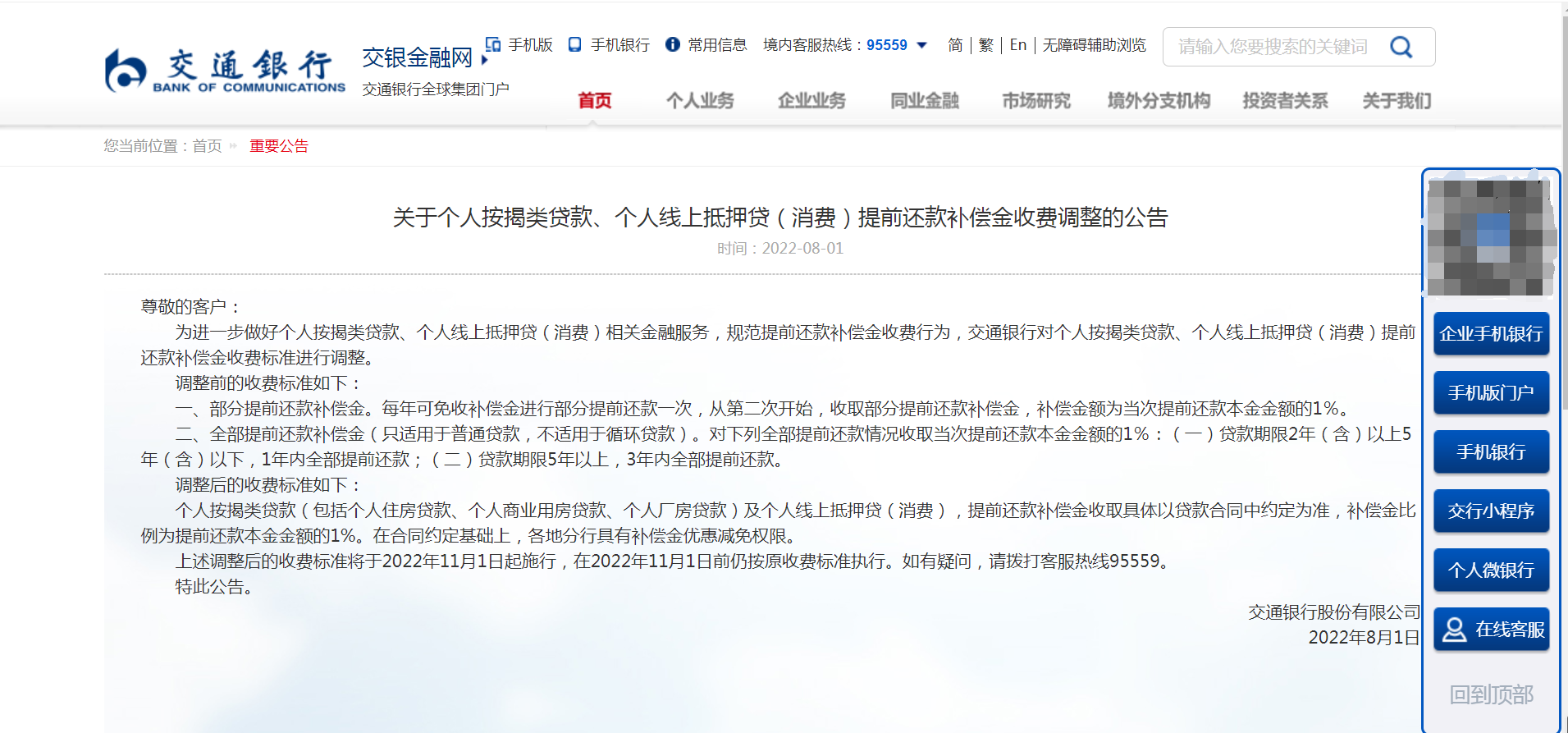1568x733 pixels.
Task: Open the 在线客服 sidebar button
Action: tap(1491, 630)
